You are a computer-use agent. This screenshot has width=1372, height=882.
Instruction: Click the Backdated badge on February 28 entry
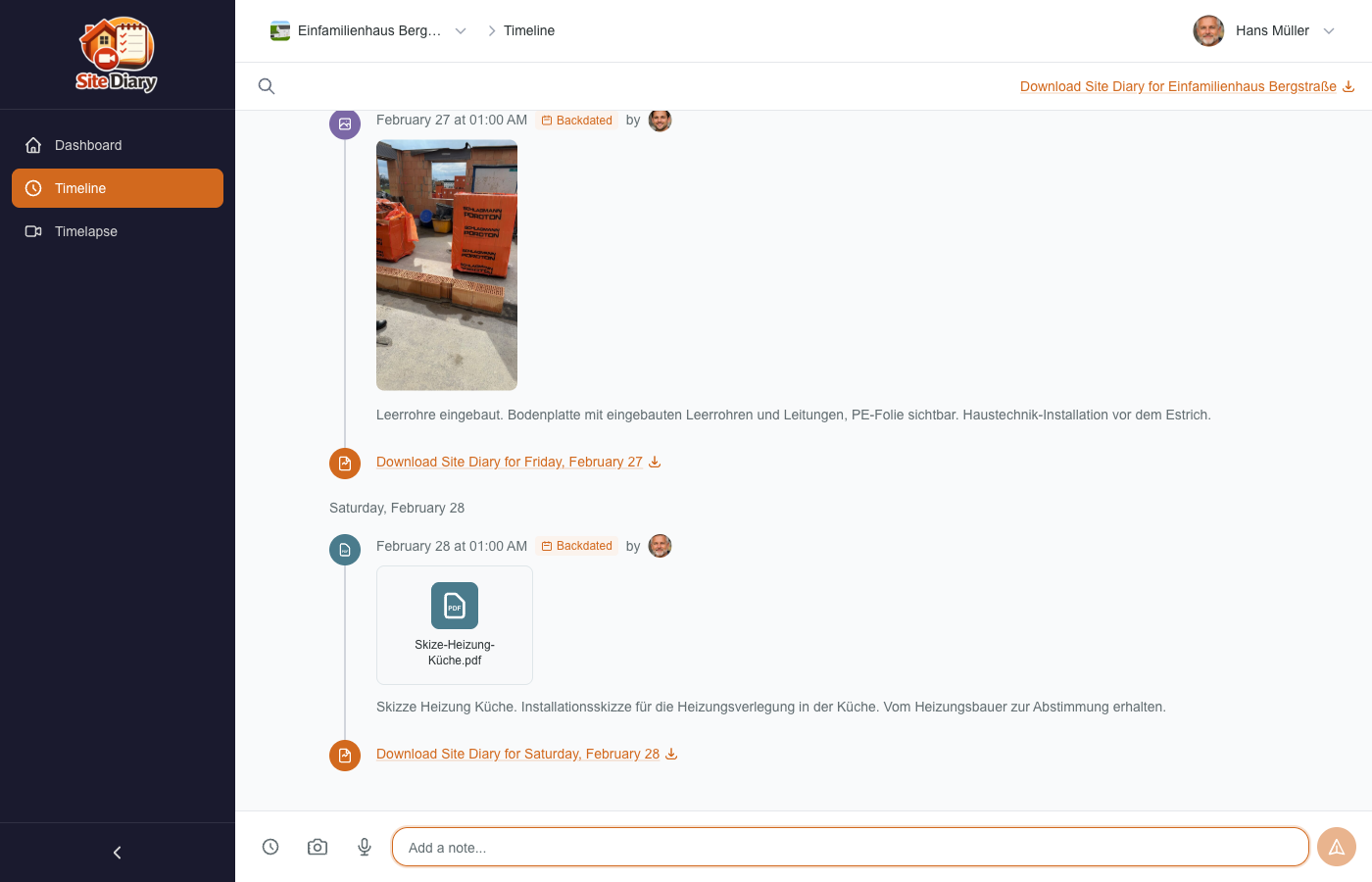tap(577, 546)
